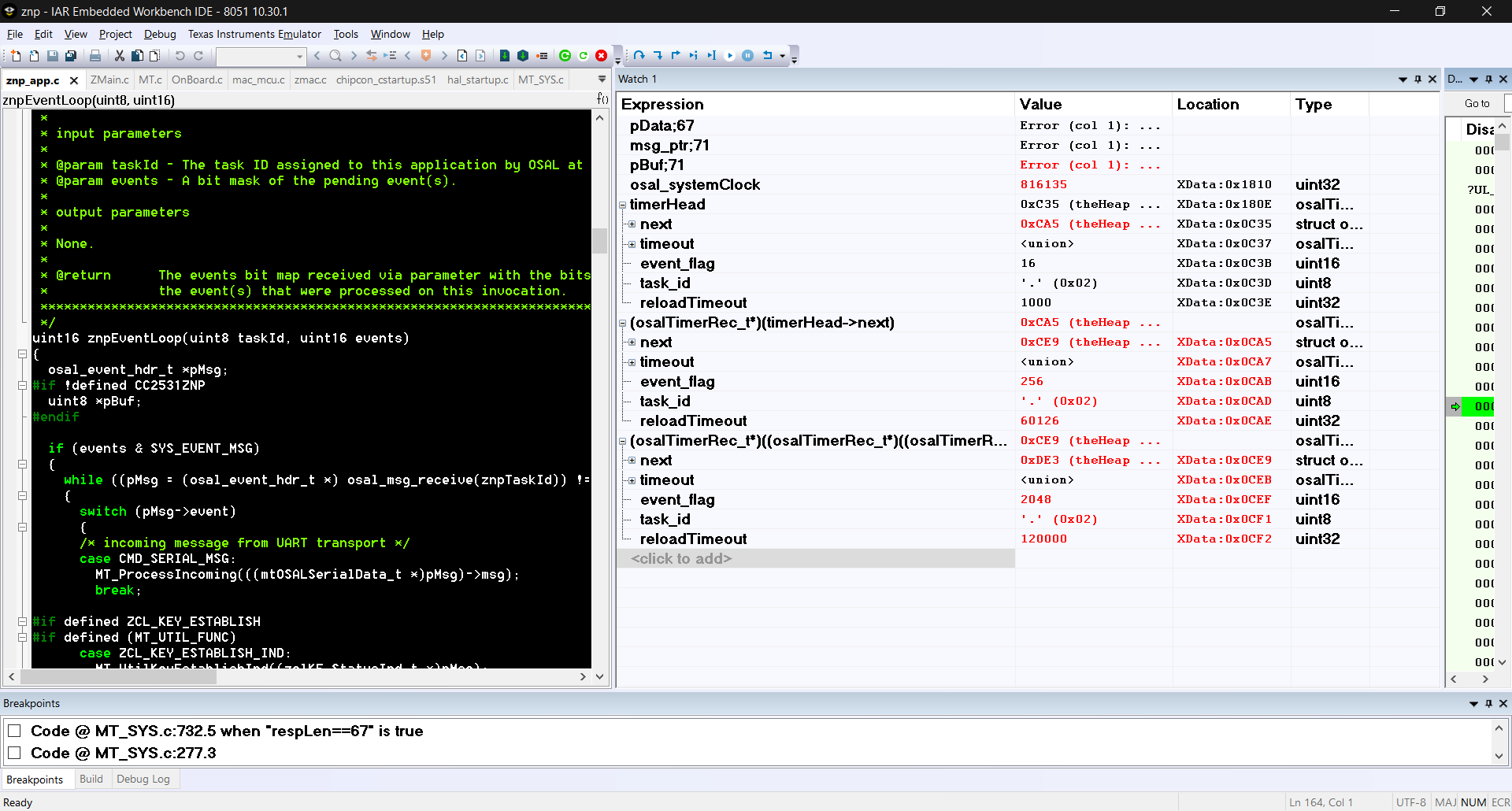
Task: Click the Print toolbar icon
Action: coord(95,56)
